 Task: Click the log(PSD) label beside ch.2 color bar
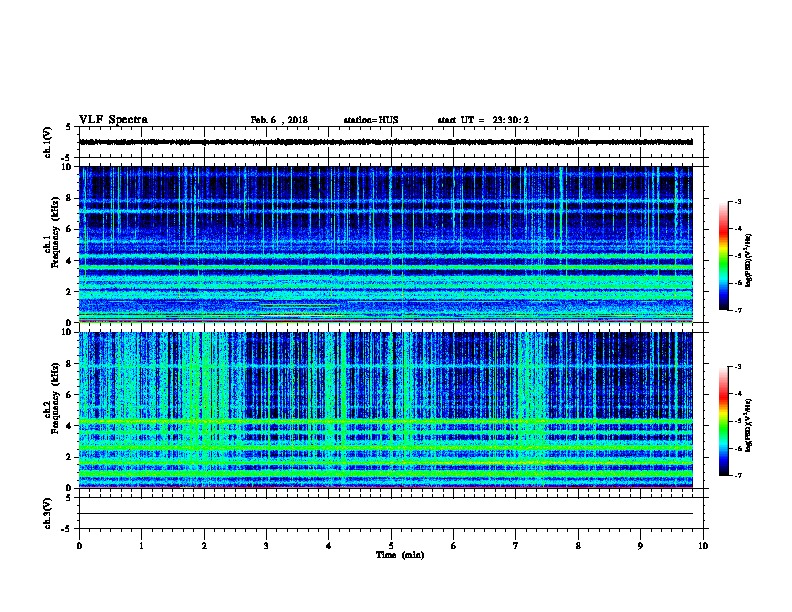click(x=748, y=425)
